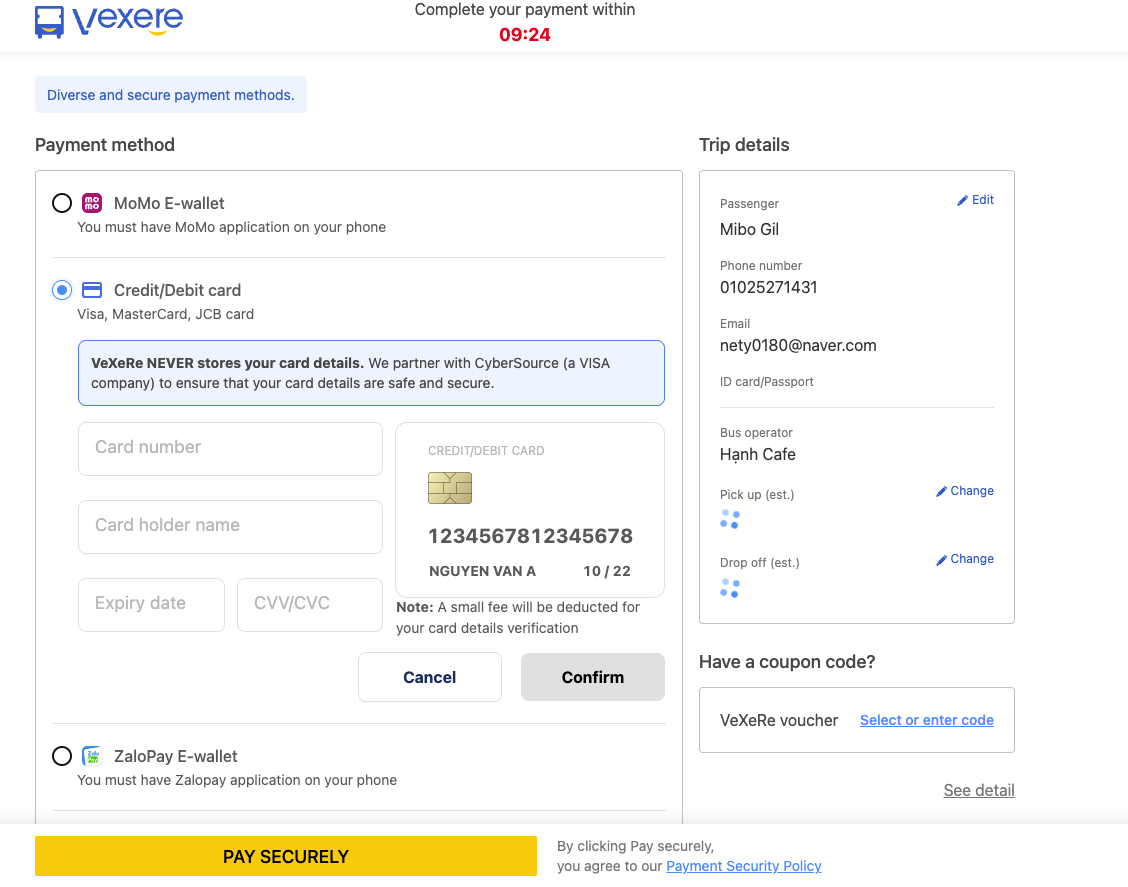Click the sample expiry 10 / 22

pos(607,571)
